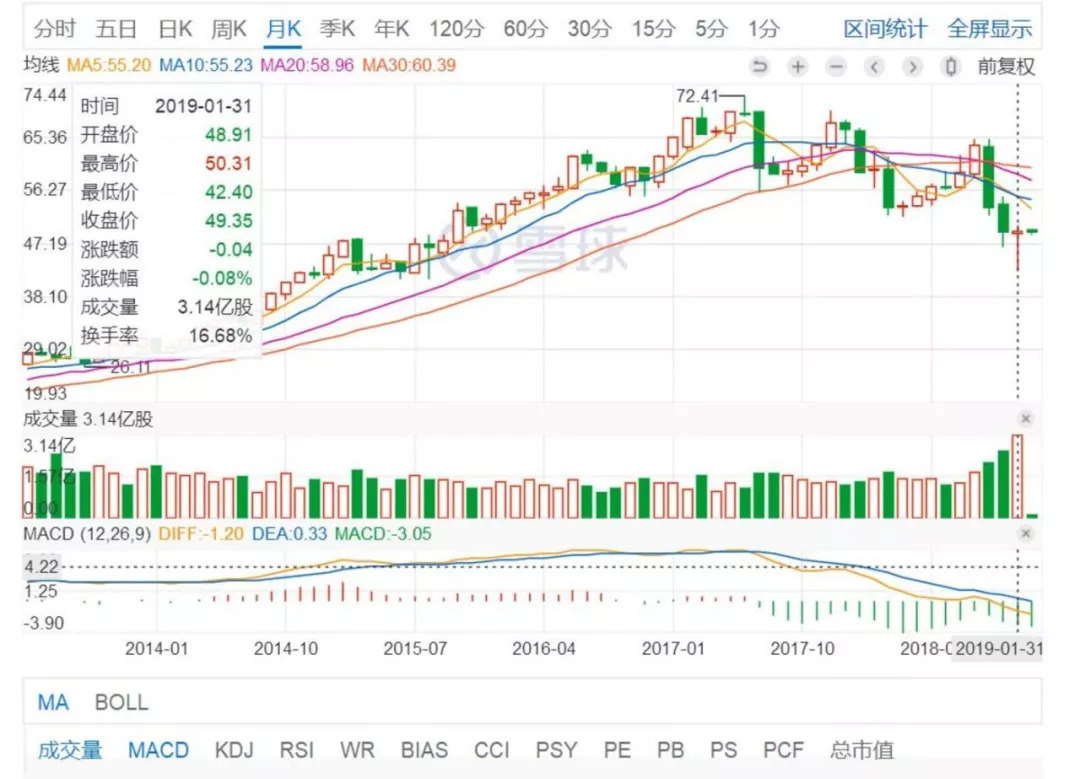1080x779 pixels.
Task: Click the candlestick style icon
Action: (952, 67)
